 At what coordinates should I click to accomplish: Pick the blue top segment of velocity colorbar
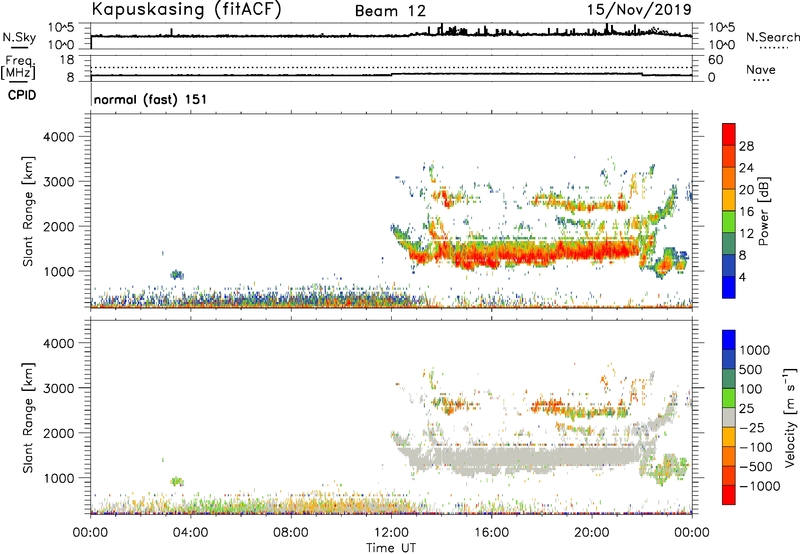point(729,340)
